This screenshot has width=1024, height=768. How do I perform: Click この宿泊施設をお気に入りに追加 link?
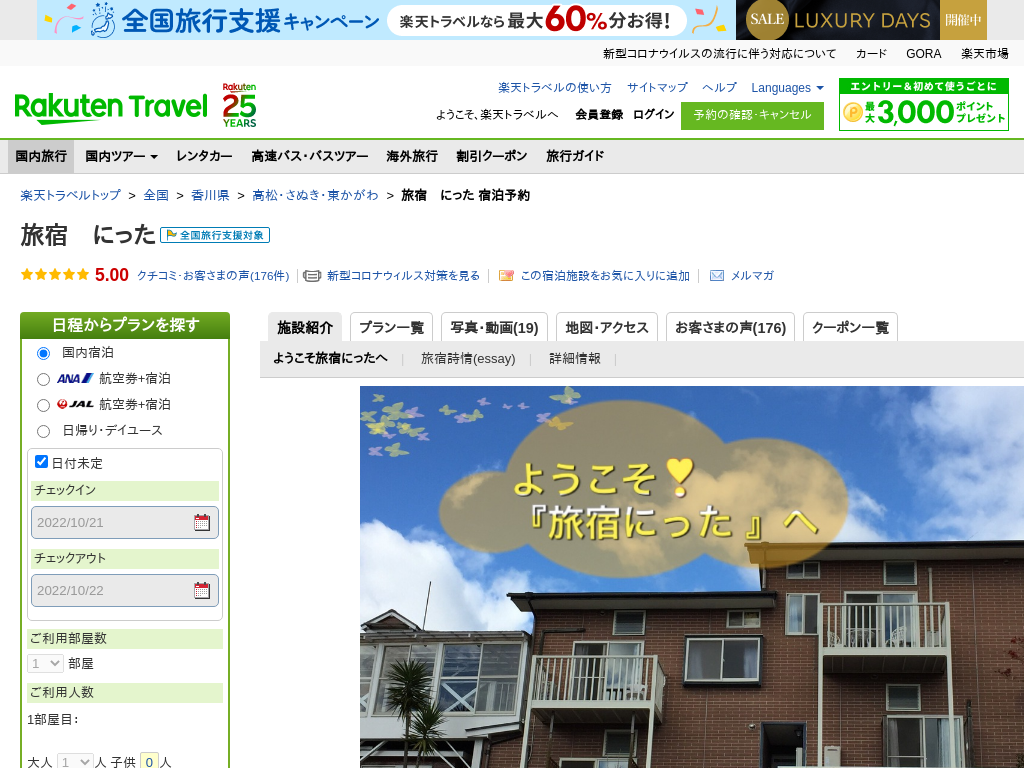[x=605, y=276]
